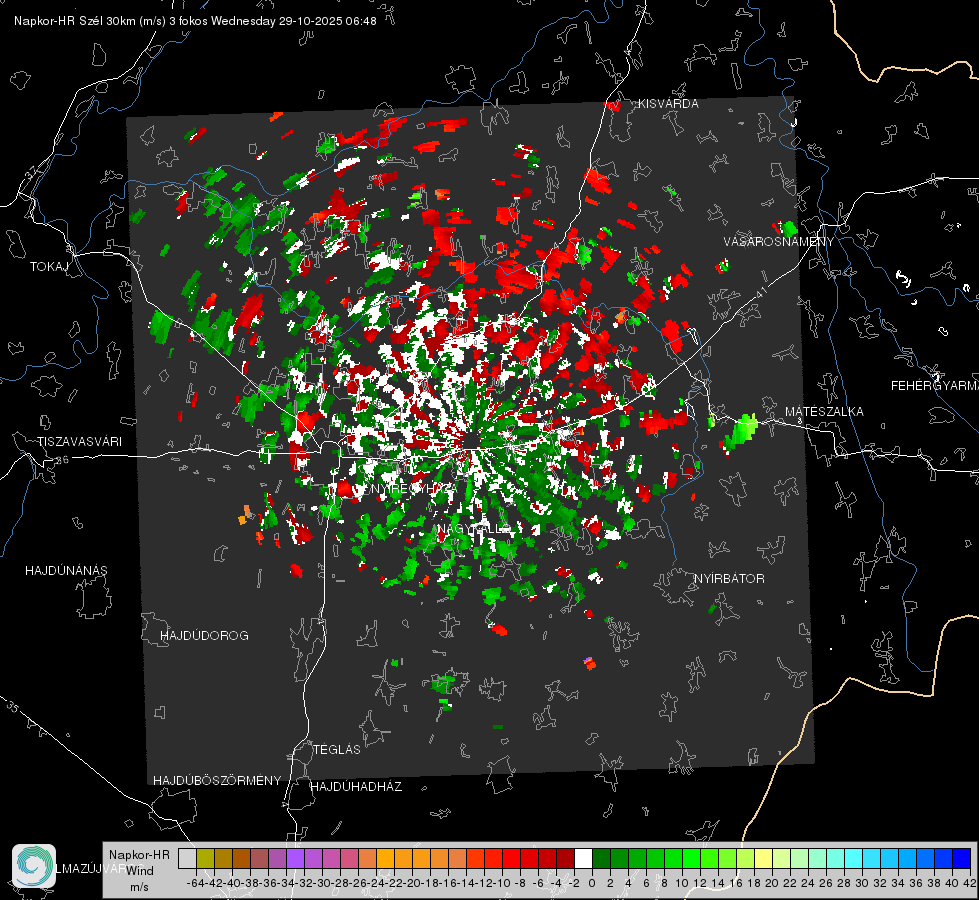Screen dimensions: 979x900
Task: Select the purple -34 m/s legend swatch
Action: coord(295,858)
